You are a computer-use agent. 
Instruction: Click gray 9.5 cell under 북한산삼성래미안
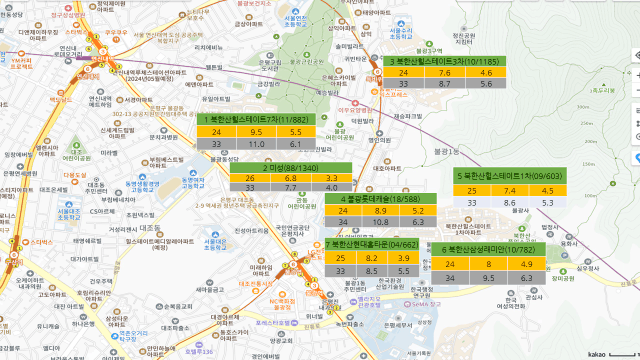pos(489,278)
